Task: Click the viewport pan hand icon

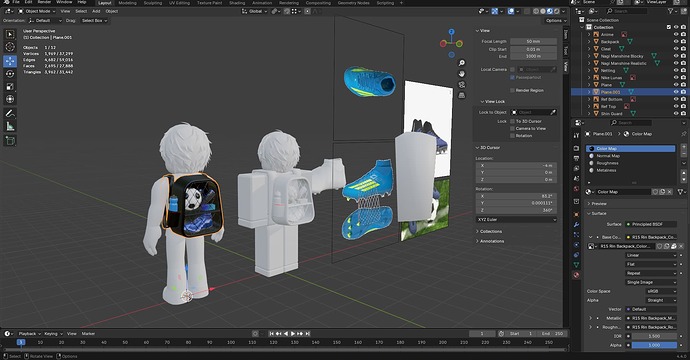Action: 462,73
